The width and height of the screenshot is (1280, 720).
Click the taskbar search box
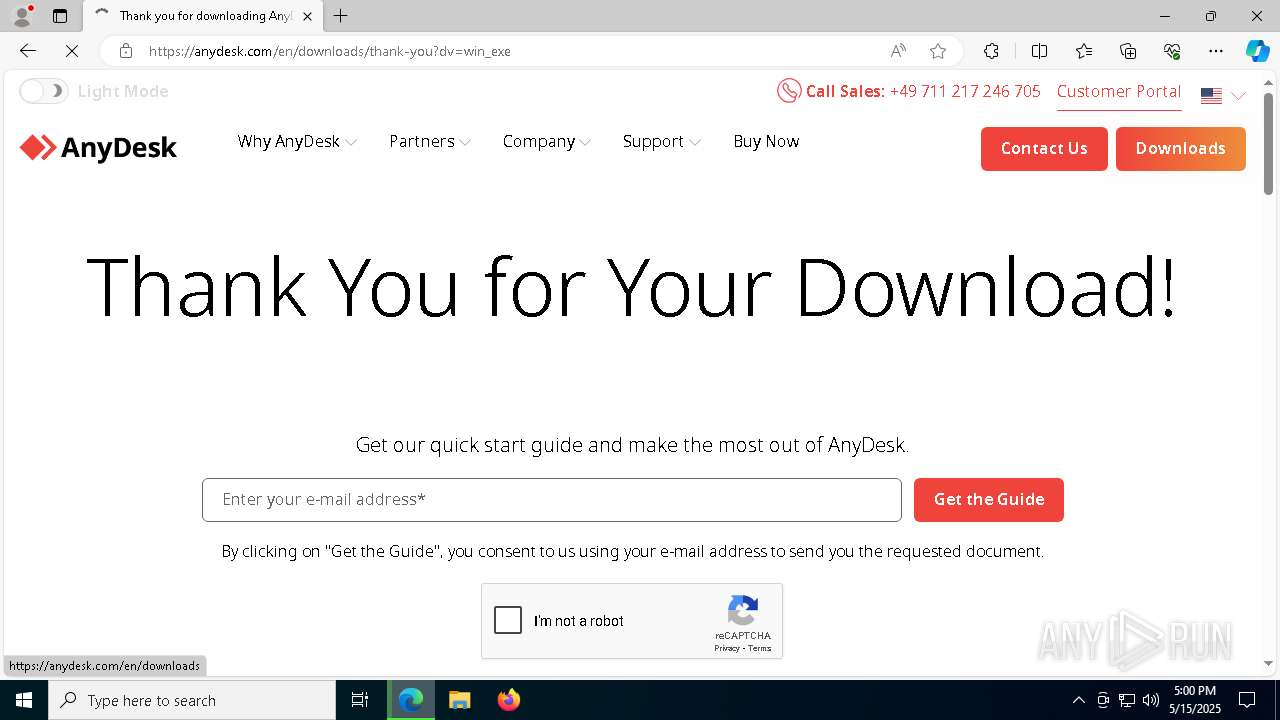(192, 700)
